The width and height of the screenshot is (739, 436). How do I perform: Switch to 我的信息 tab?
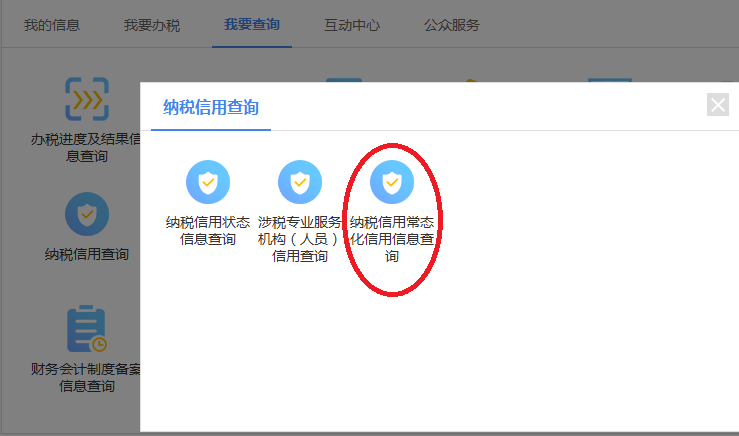coord(52,25)
